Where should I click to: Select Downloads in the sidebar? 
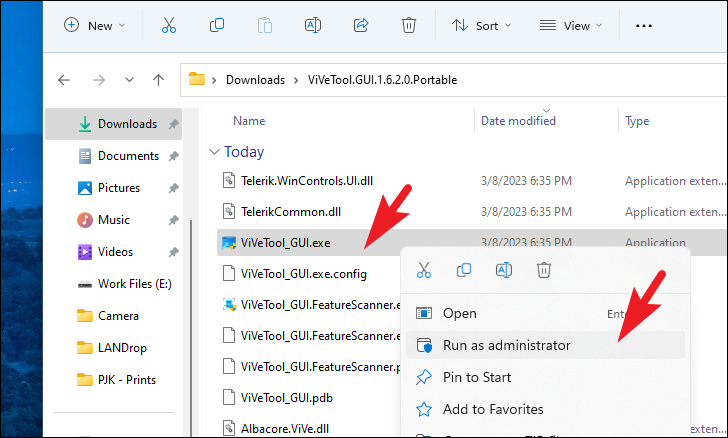tap(113, 124)
